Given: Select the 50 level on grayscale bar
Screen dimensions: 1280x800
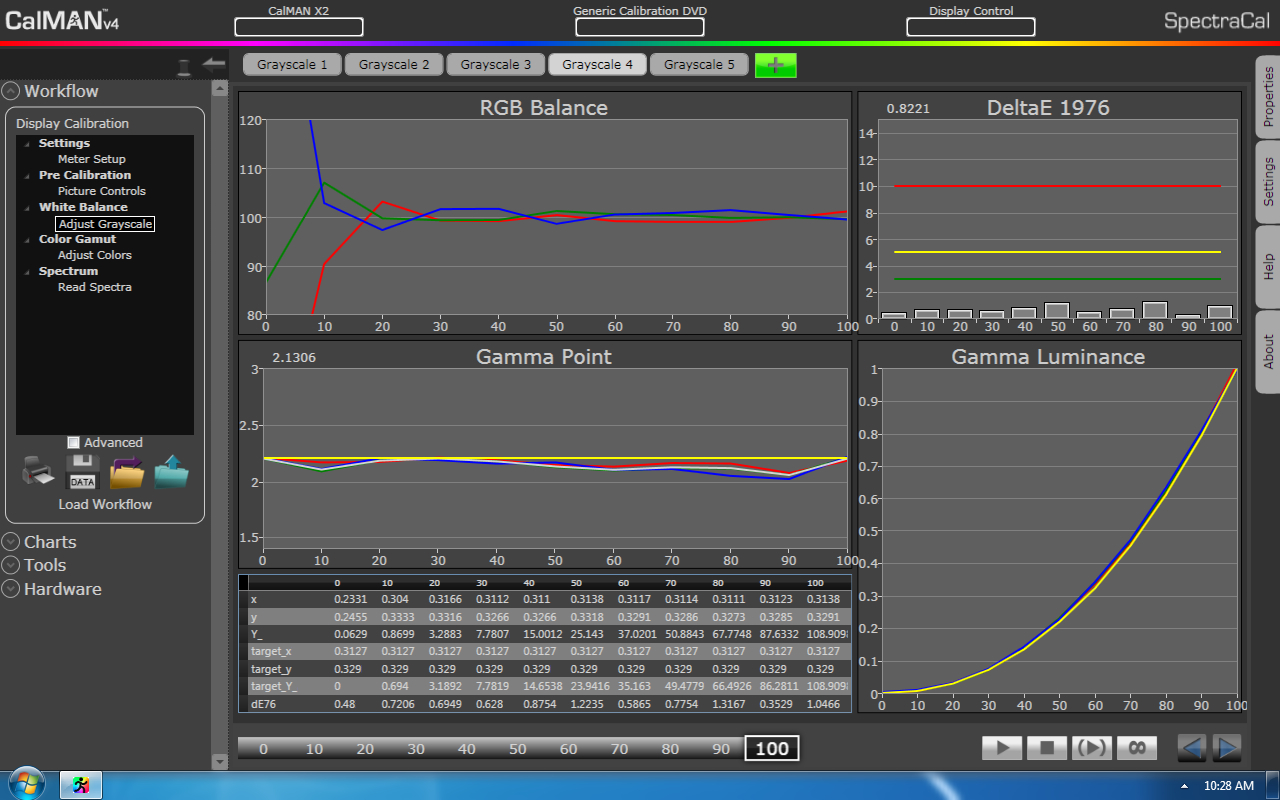Looking at the screenshot, I should 517,748.
